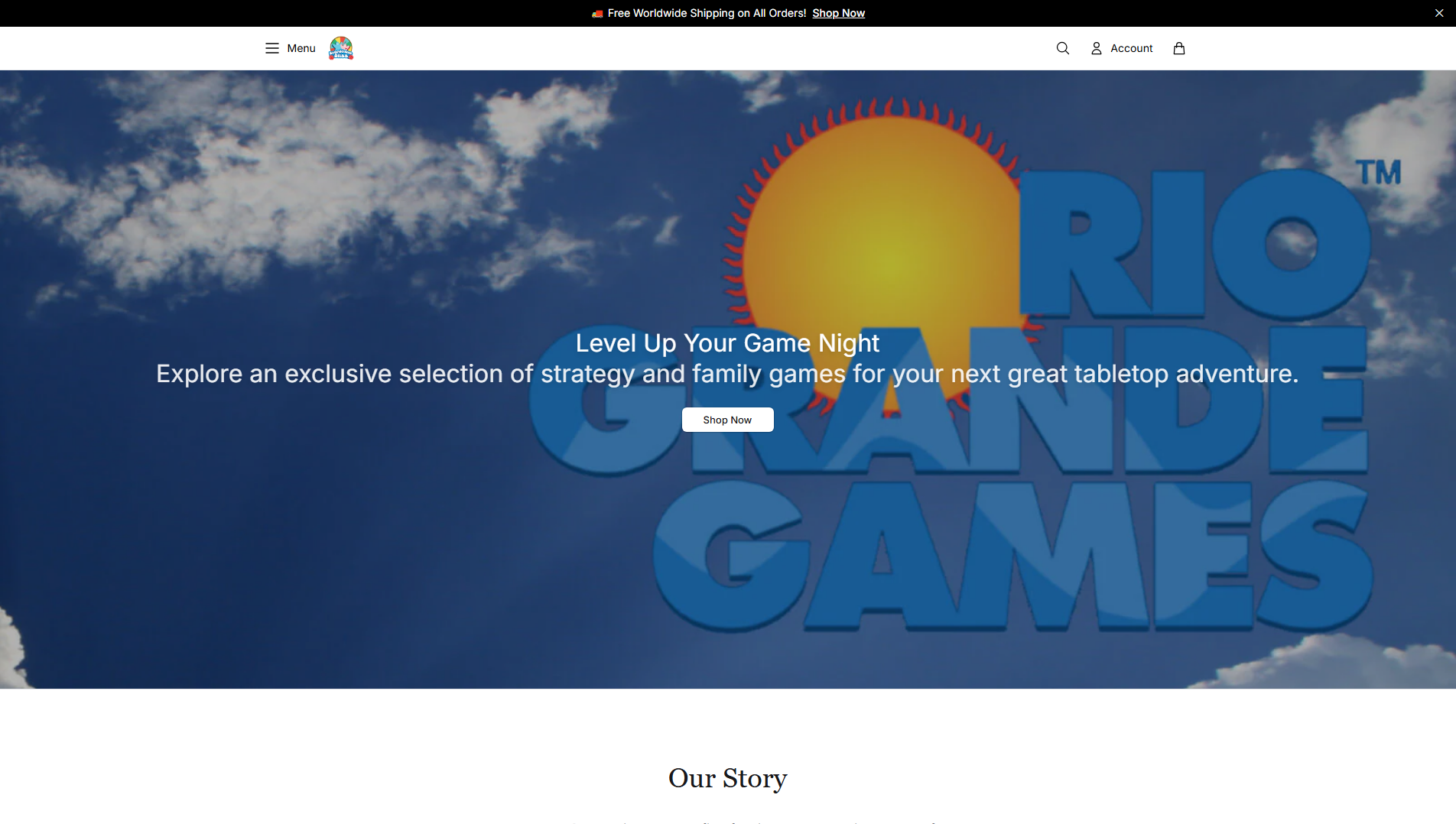Click the "Our Story" heading
1456x824 pixels.
tap(727, 778)
